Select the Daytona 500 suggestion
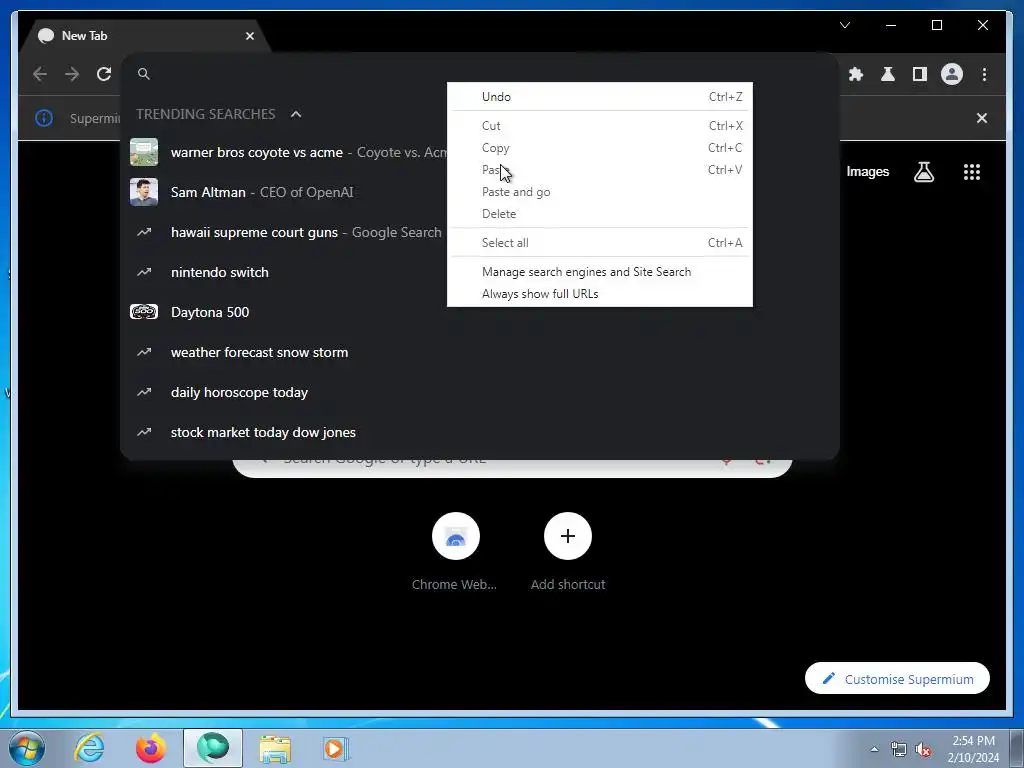Screen dimensions: 1024x768 [x=479, y=312]
